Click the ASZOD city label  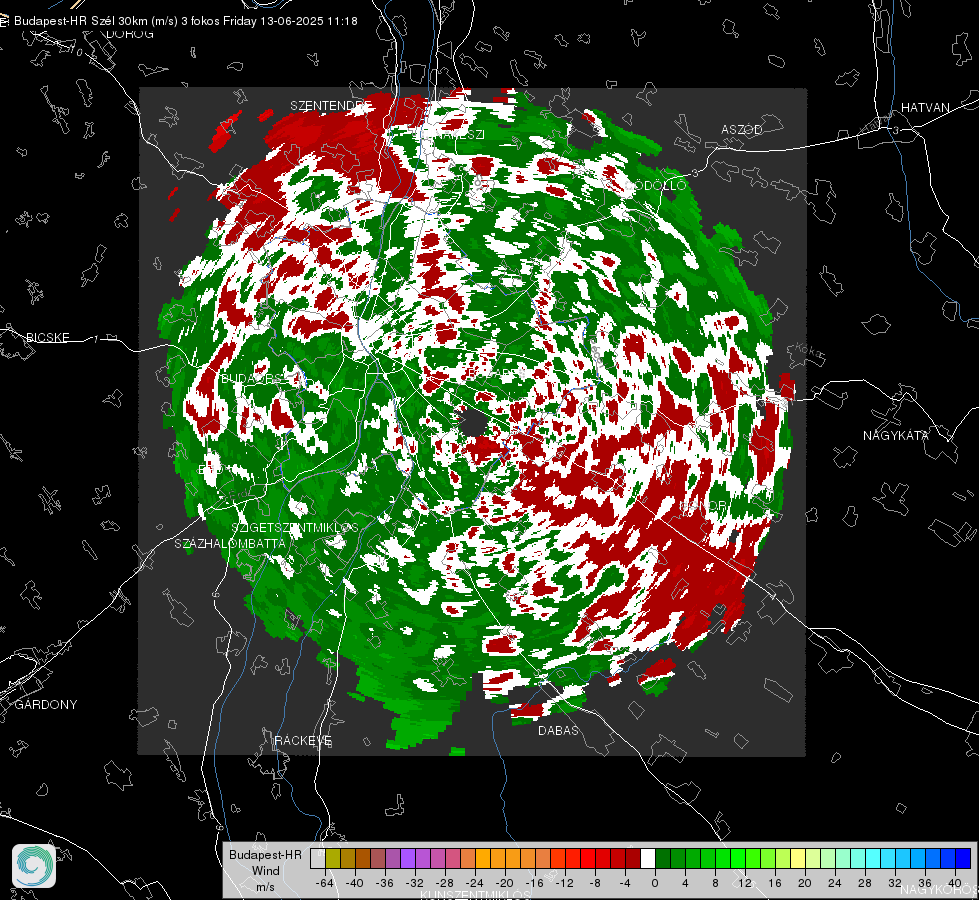[x=742, y=129]
